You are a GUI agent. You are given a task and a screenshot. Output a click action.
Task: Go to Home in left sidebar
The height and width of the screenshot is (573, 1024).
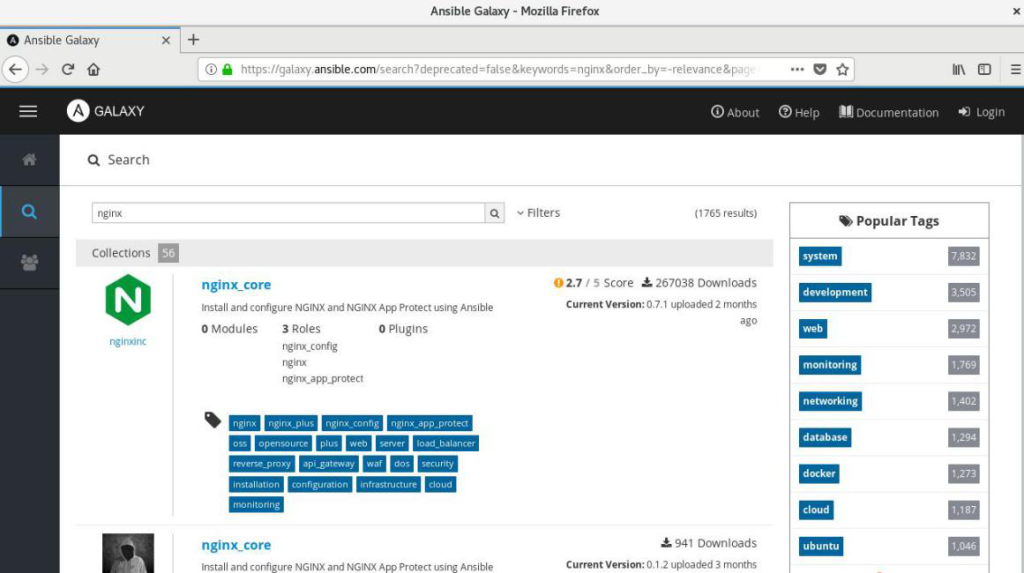pos(29,160)
